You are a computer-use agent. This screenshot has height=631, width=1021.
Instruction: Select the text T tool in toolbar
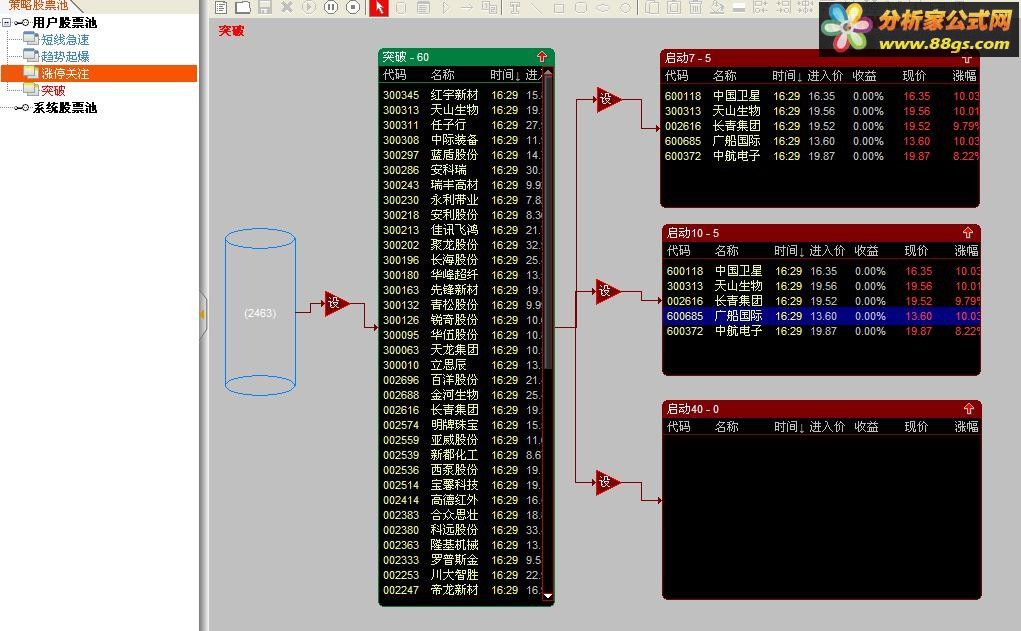pyautogui.click(x=515, y=7)
